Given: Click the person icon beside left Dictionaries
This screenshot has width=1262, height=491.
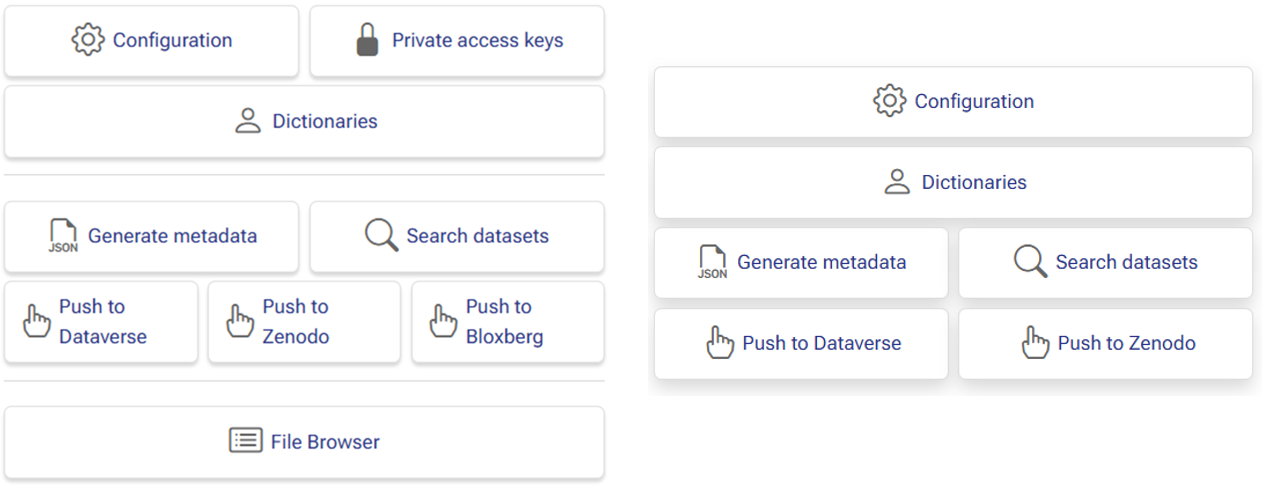Looking at the screenshot, I should (x=247, y=121).
